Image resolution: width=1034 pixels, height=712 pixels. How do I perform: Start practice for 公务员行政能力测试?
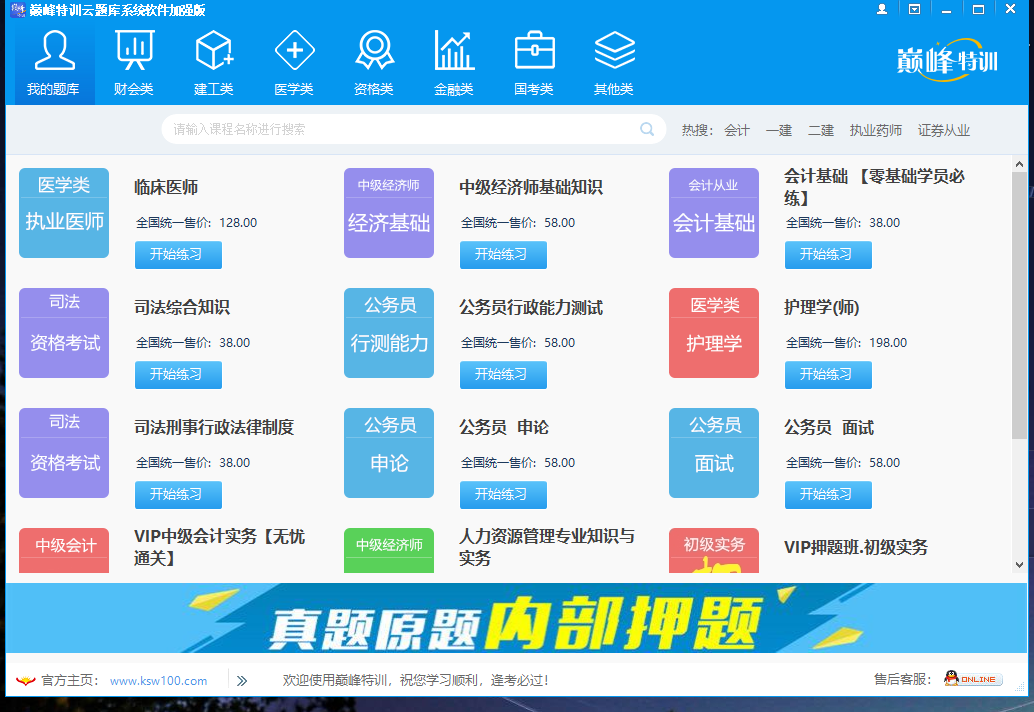[503, 374]
